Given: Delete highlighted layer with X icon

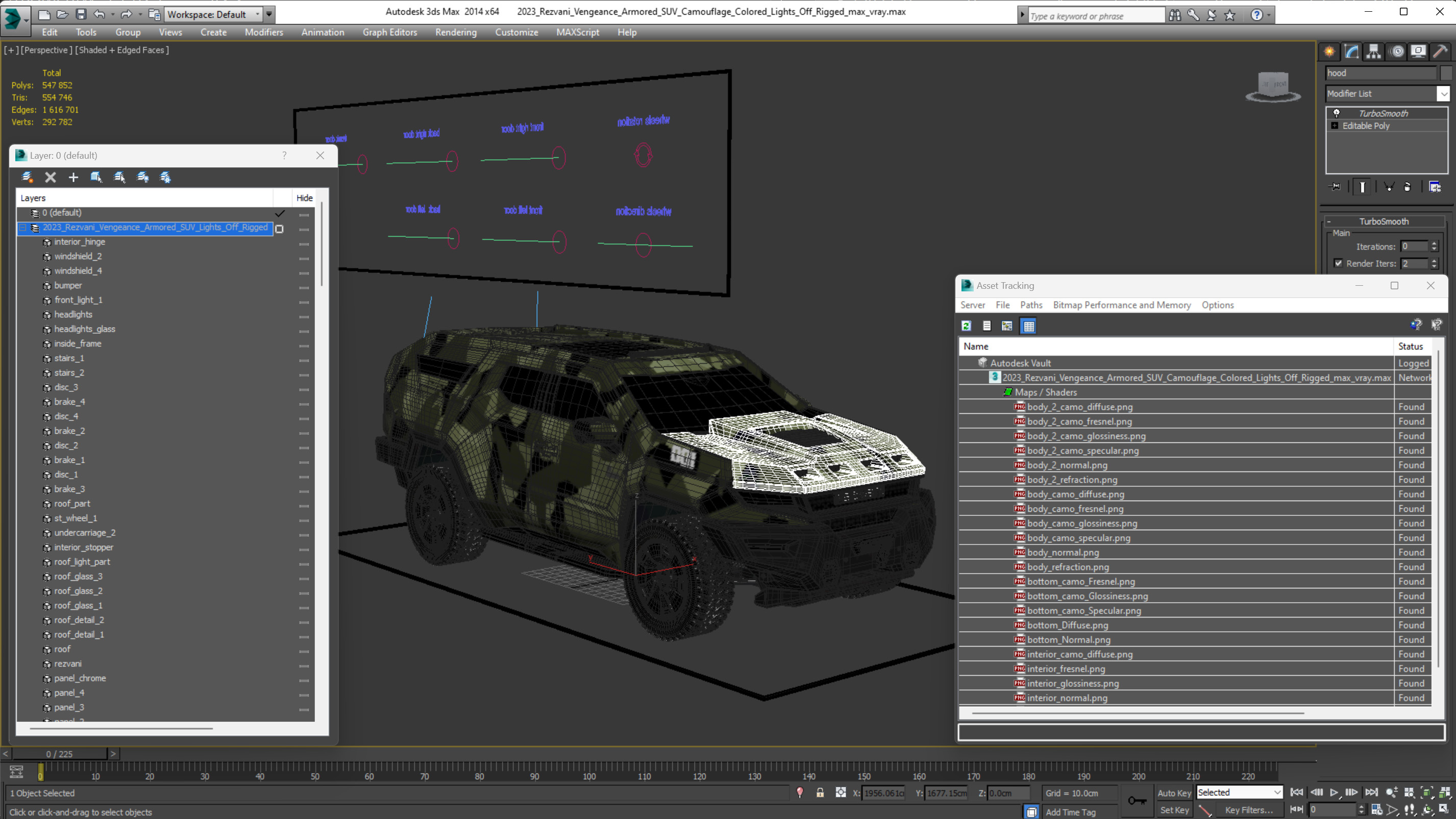Looking at the screenshot, I should click(x=51, y=178).
